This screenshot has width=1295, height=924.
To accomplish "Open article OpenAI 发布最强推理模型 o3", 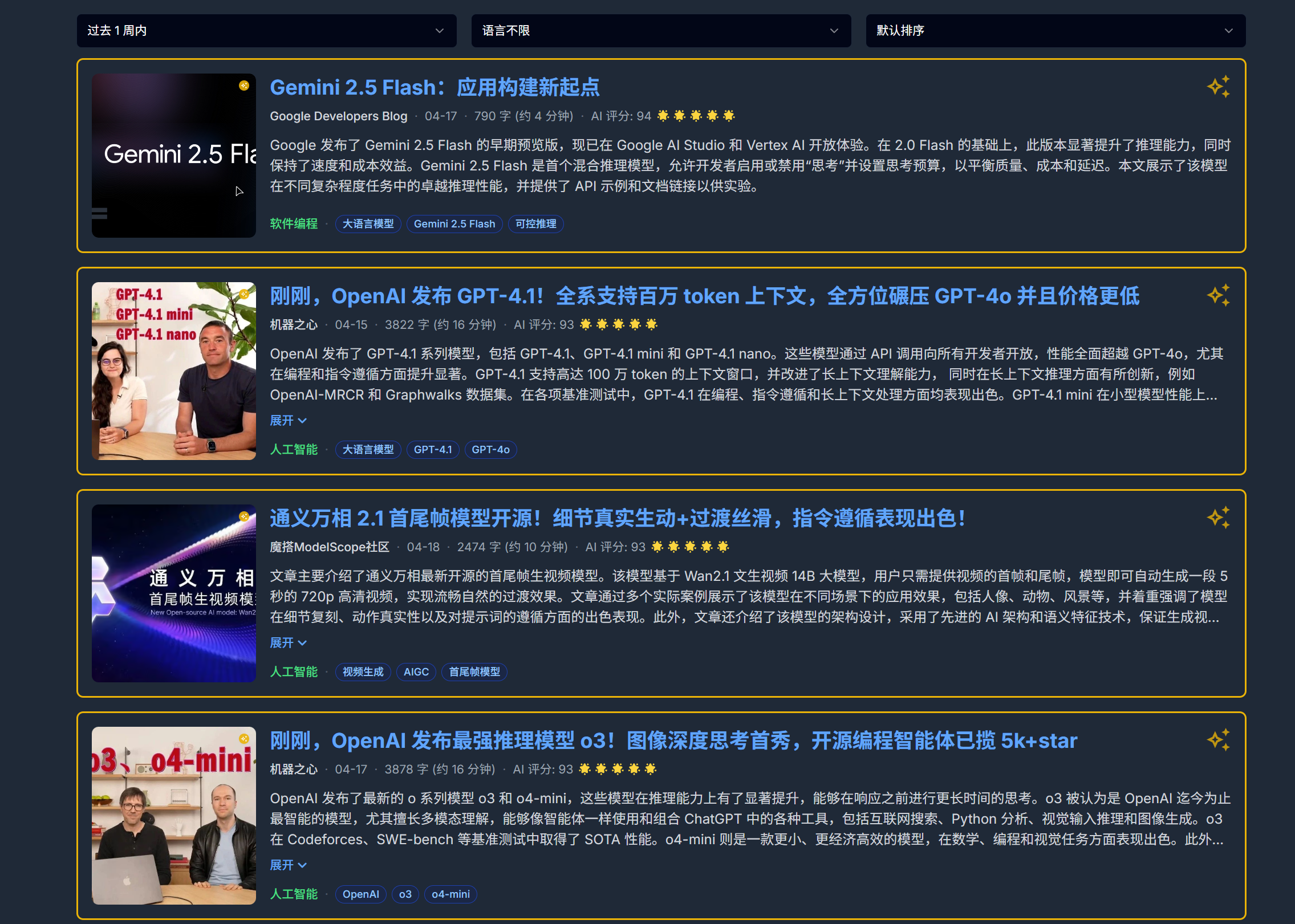I will point(673,740).
